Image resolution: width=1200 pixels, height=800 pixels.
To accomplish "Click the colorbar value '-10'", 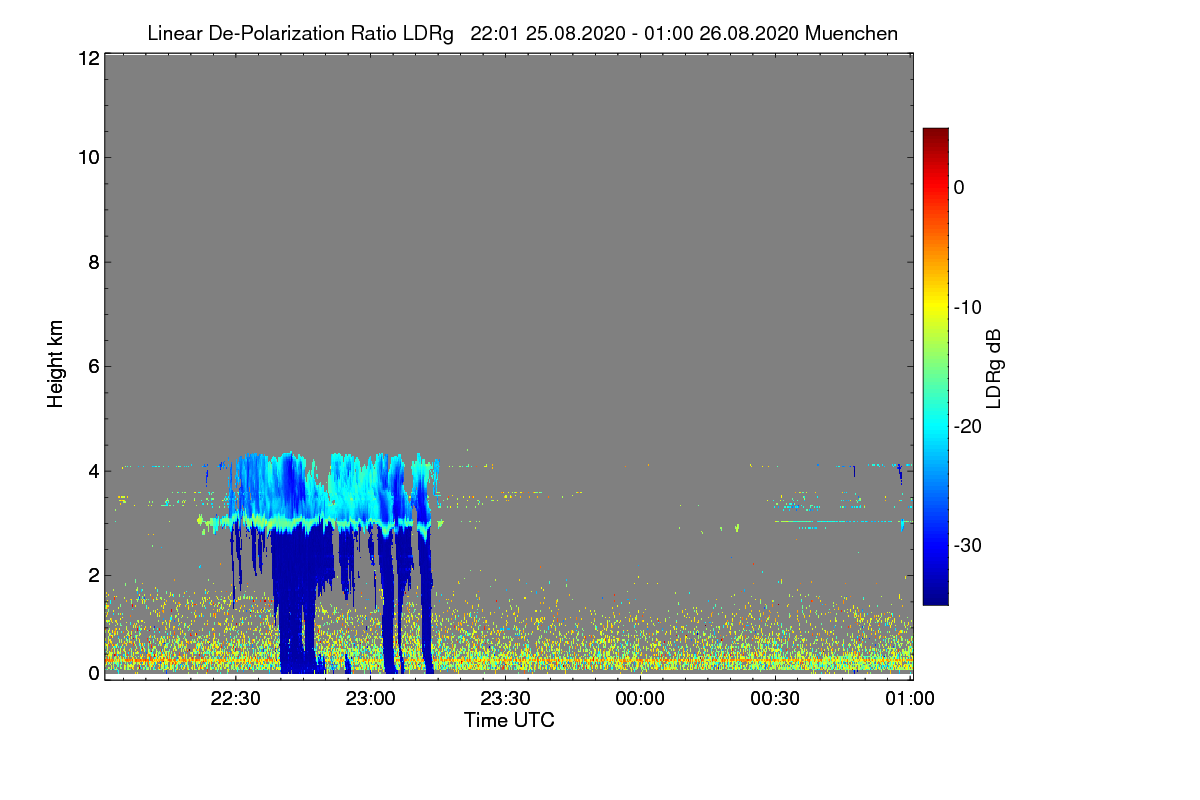I will click(968, 307).
